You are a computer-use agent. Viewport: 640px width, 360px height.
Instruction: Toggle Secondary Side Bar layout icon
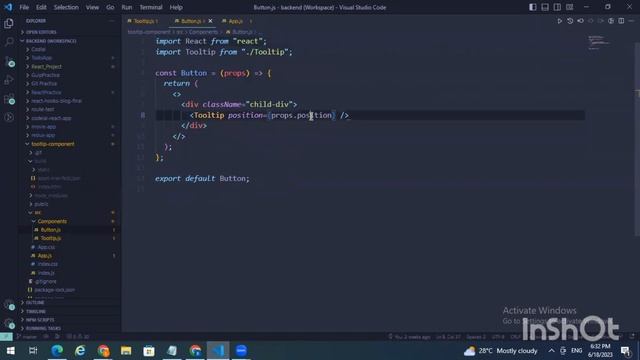[557, 7]
